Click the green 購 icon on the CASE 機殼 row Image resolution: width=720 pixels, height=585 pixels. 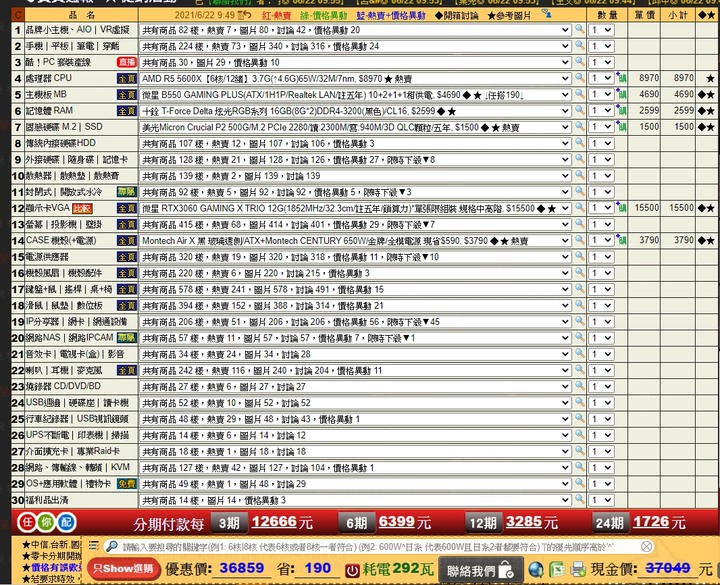coord(622,240)
